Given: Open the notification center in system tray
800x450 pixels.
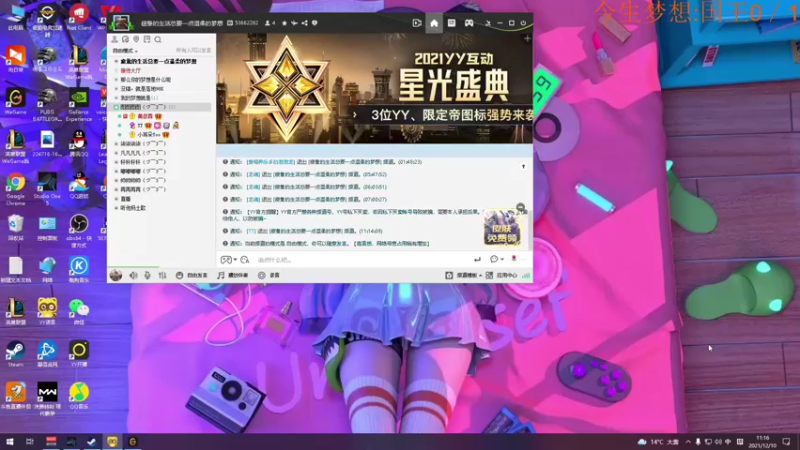Looking at the screenshot, I should coord(786,442).
